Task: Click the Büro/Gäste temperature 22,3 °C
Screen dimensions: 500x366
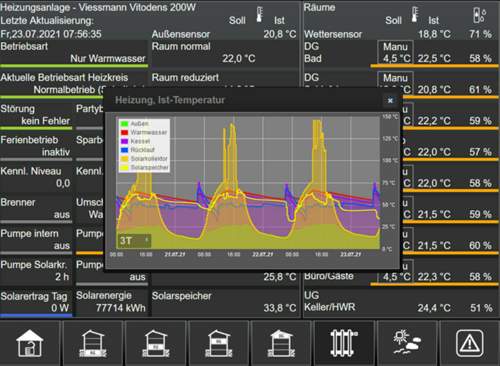Action: point(434,277)
